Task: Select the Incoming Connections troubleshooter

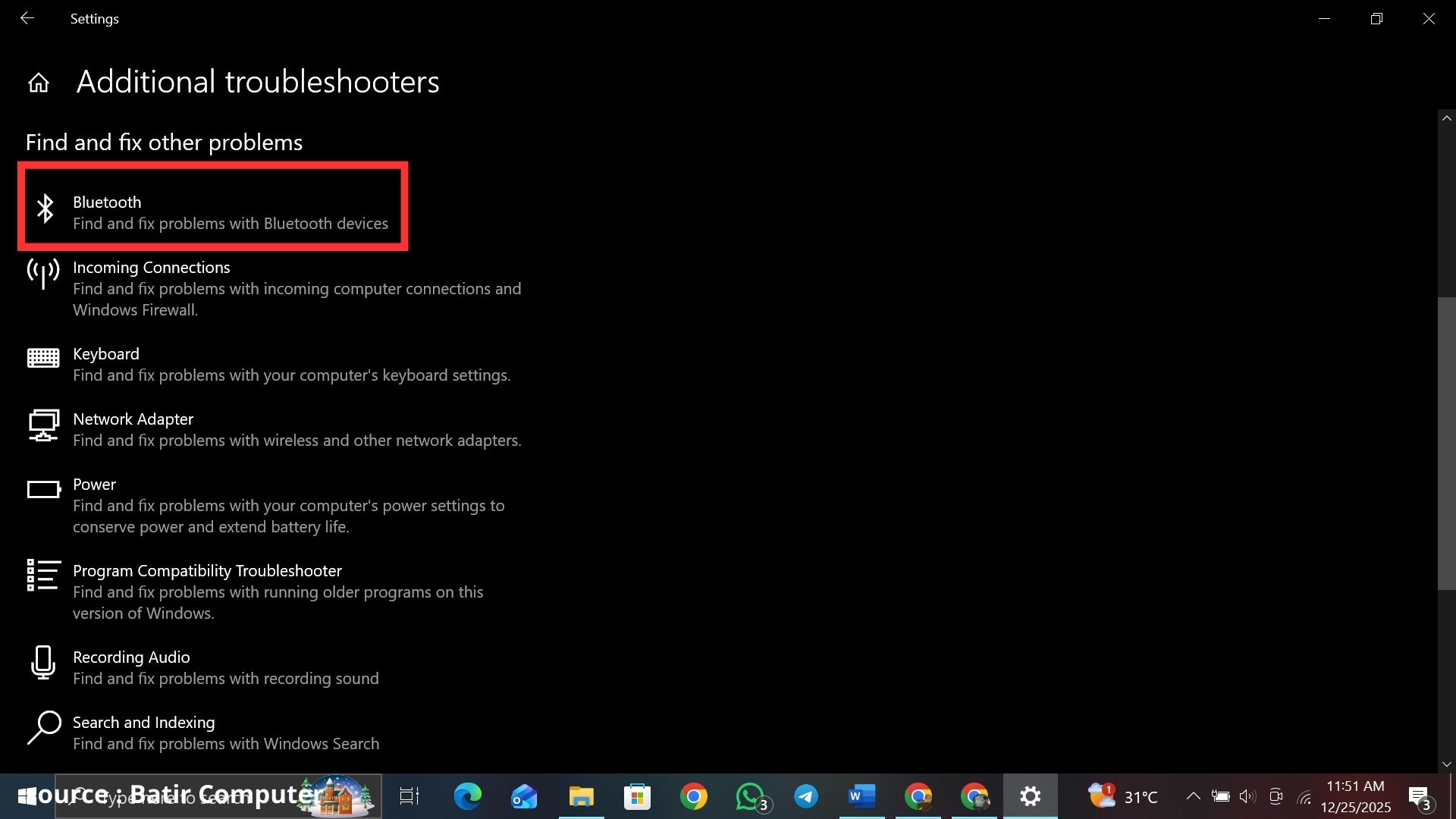Action: point(152,268)
